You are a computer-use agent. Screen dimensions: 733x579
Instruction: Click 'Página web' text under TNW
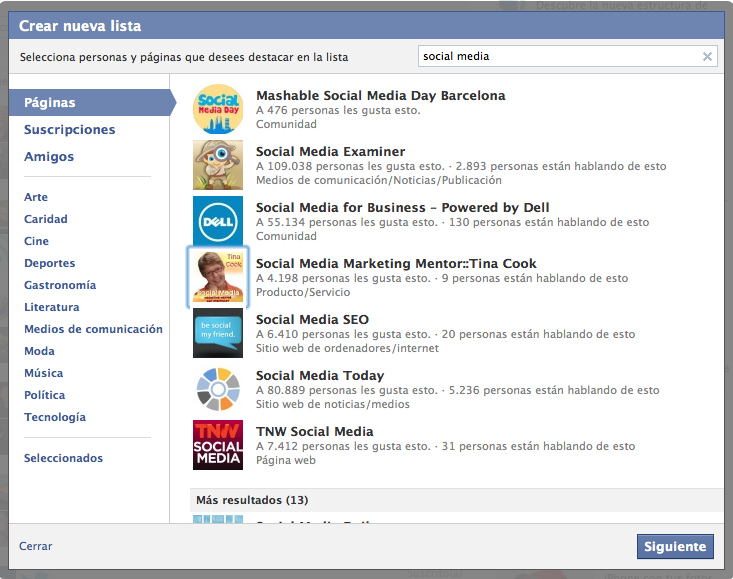[x=286, y=460]
